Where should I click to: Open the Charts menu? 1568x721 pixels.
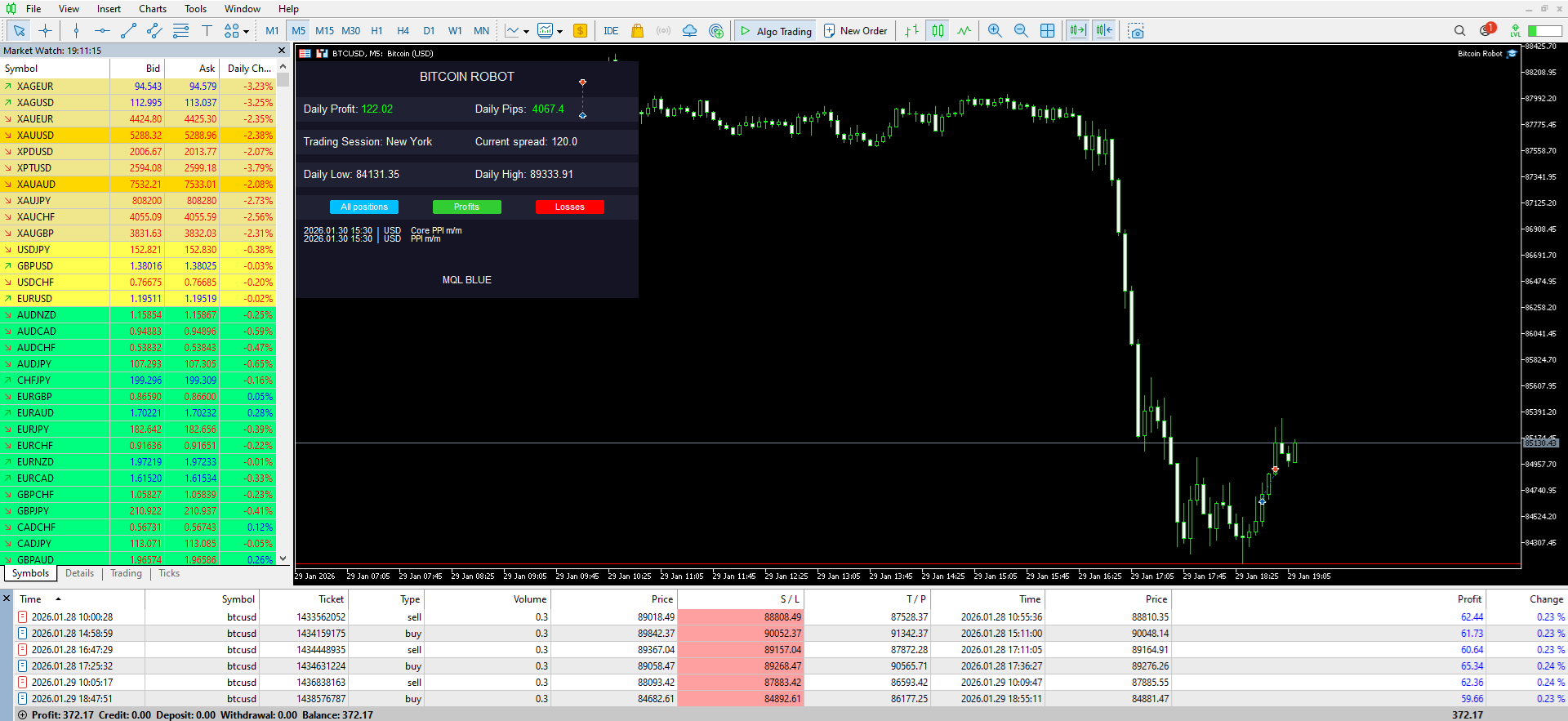point(153,9)
